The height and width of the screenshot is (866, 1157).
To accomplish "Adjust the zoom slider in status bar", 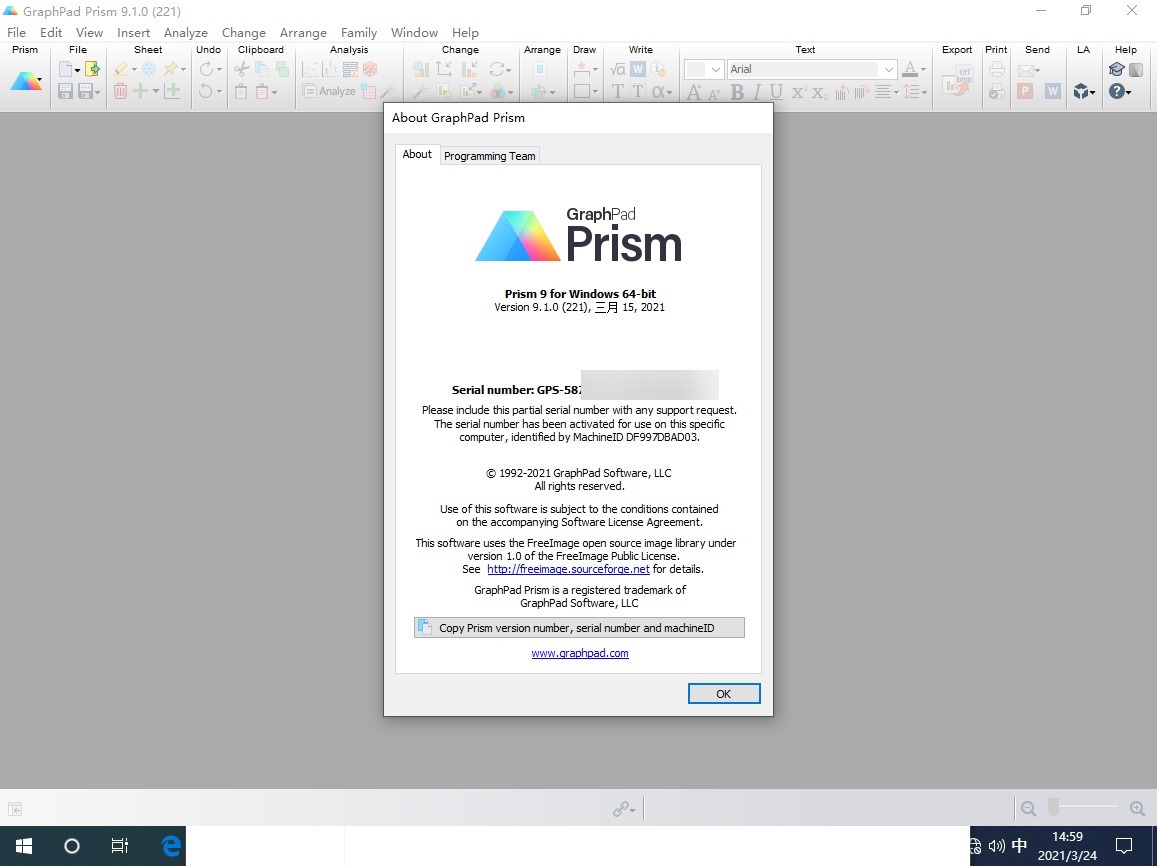I will [x=1054, y=808].
